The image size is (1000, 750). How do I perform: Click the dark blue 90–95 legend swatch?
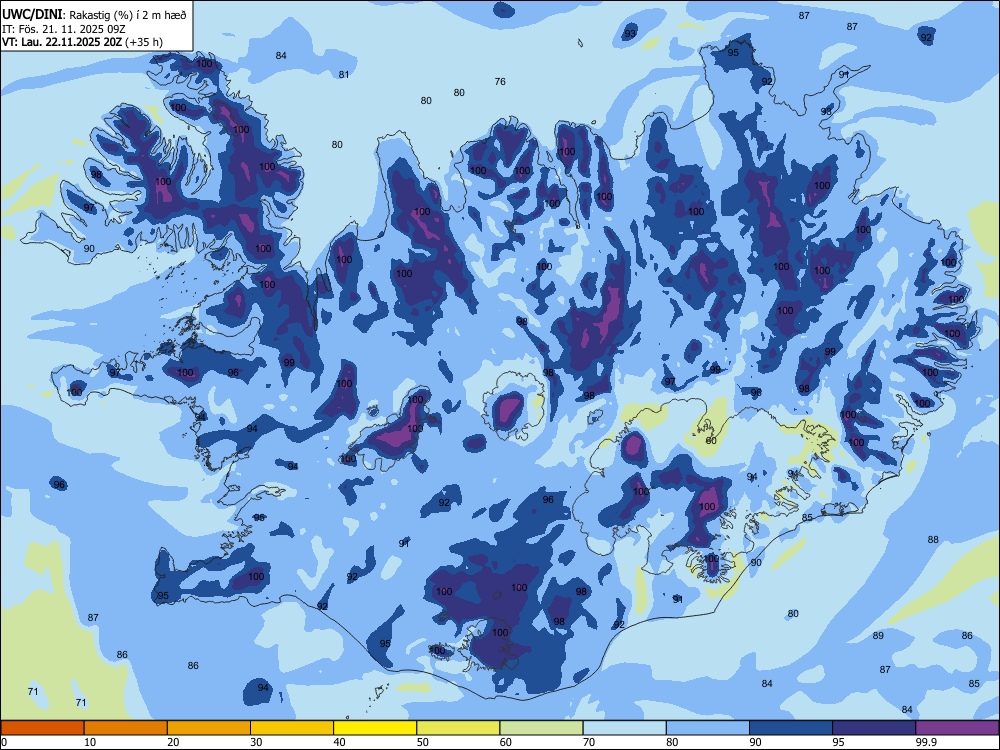tap(791, 728)
